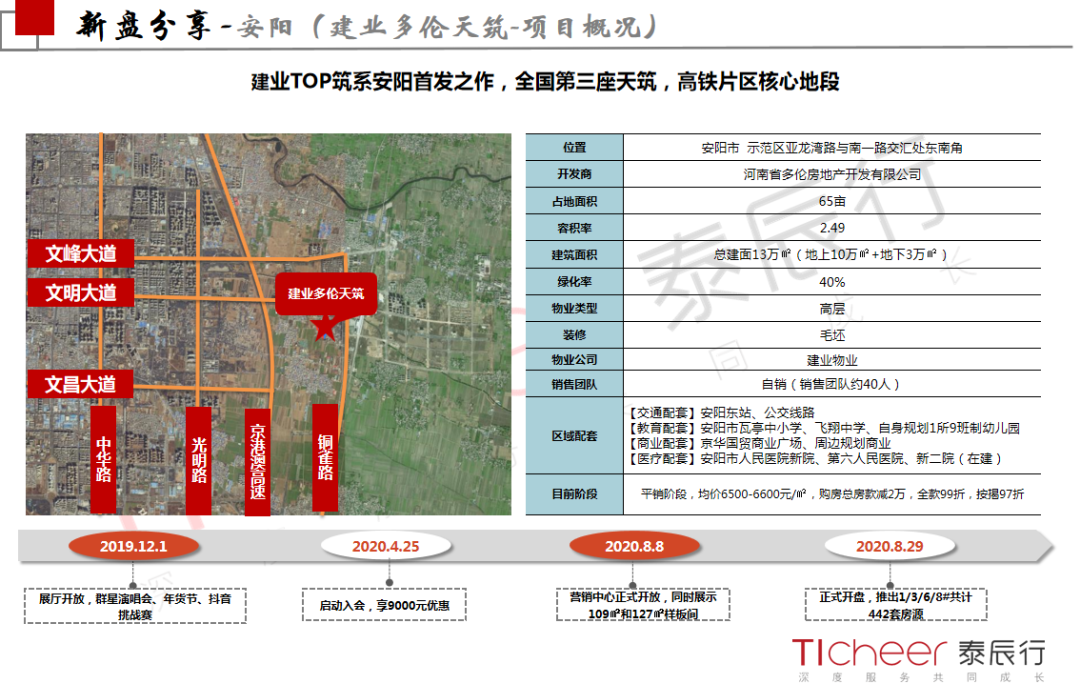
Task: Click the 占地面积 table header cell
Action: click(574, 201)
